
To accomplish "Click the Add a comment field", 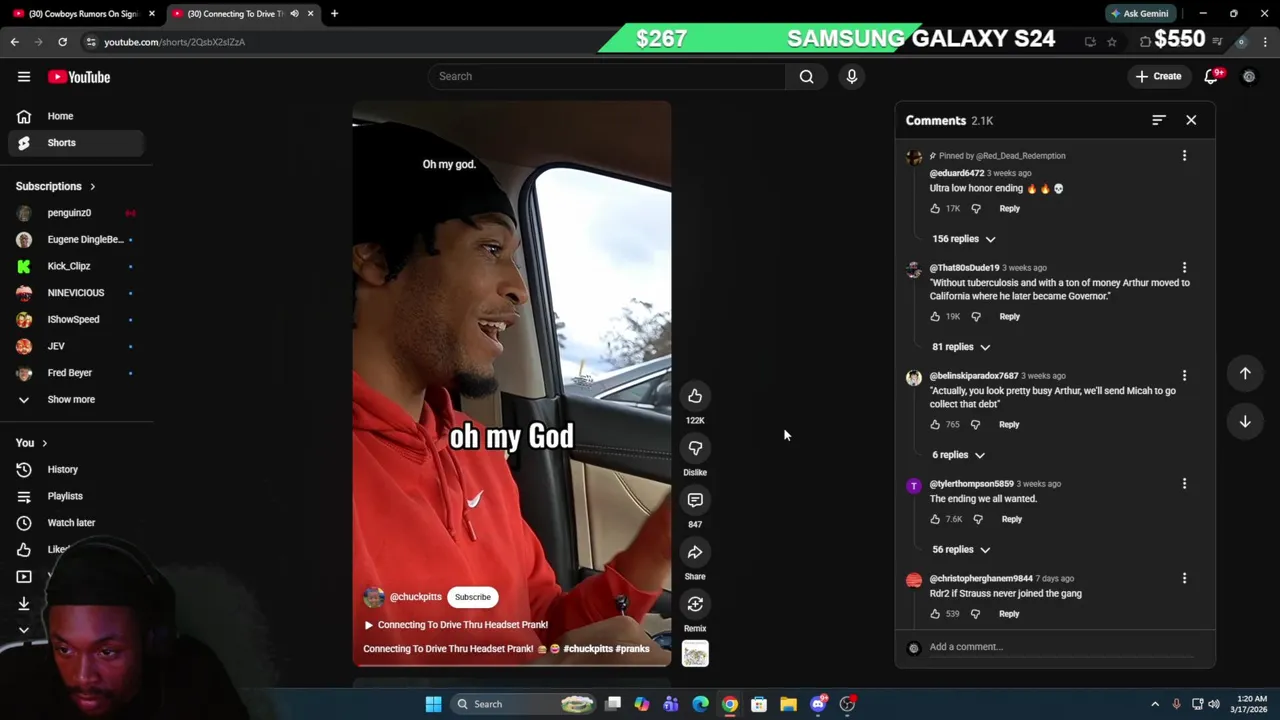I will 1061,647.
